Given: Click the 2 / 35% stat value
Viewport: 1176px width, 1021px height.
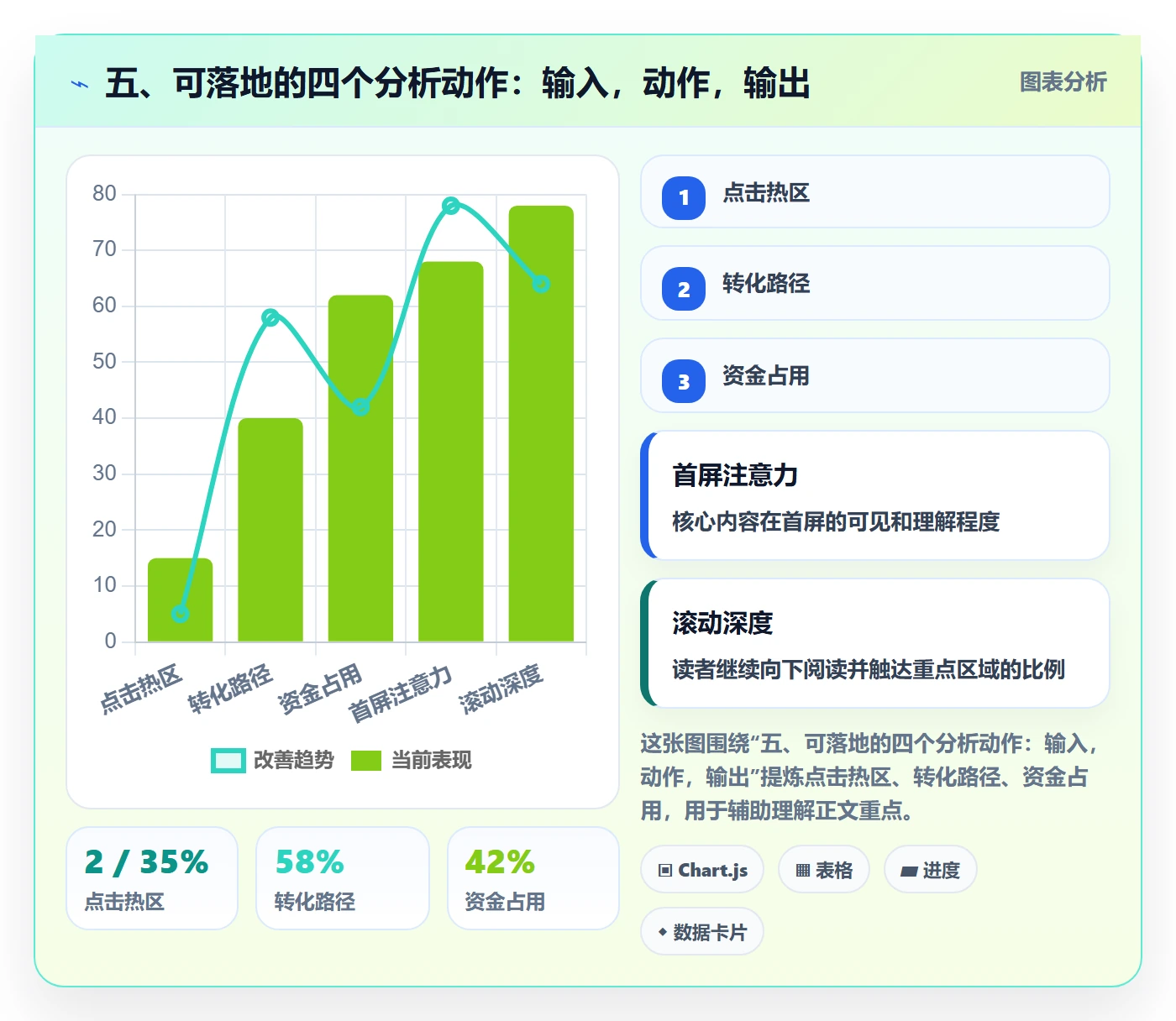Looking at the screenshot, I should [x=146, y=862].
